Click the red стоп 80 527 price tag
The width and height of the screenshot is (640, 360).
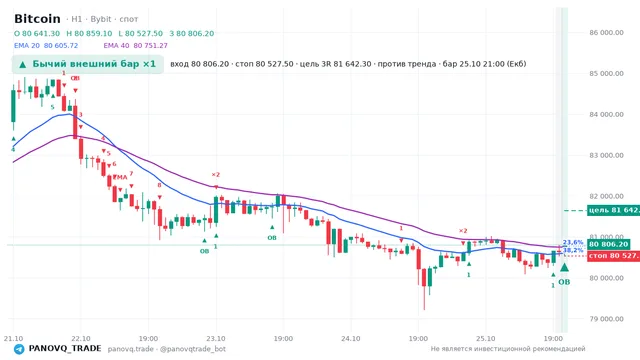(x=613, y=256)
